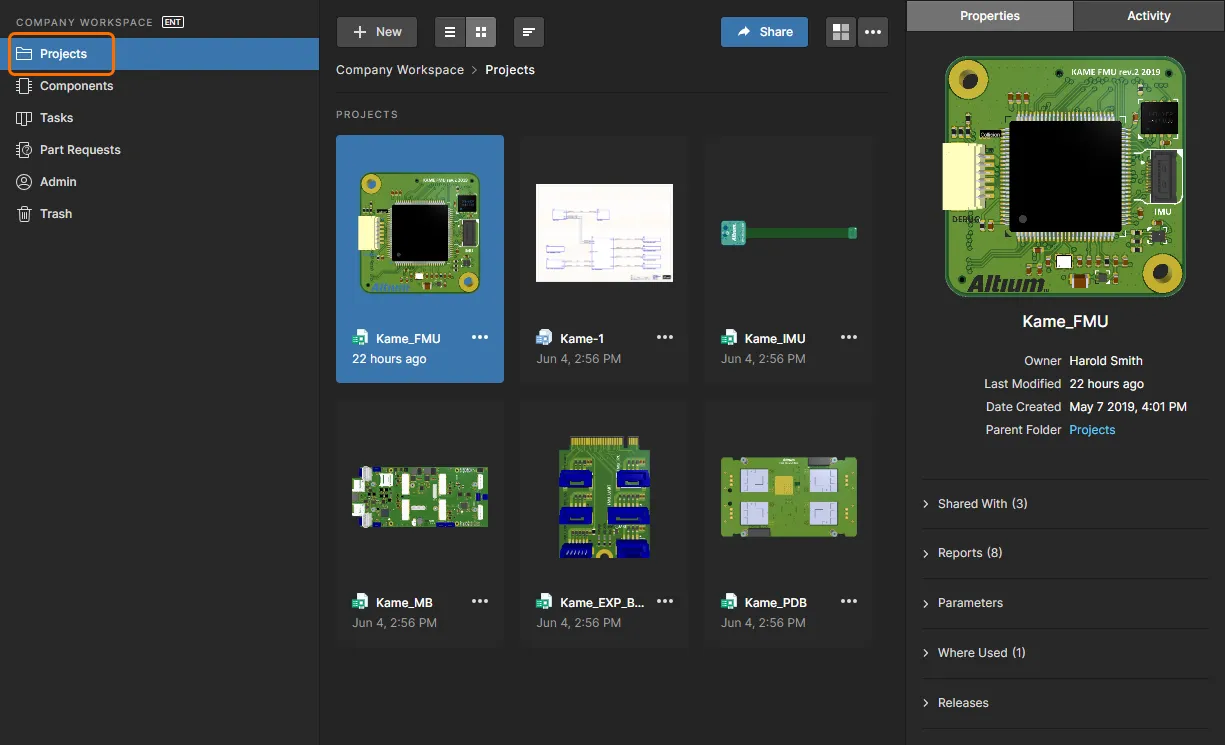Select the Kame_PDB board thumbnail
The height and width of the screenshot is (745, 1225).
[788, 497]
